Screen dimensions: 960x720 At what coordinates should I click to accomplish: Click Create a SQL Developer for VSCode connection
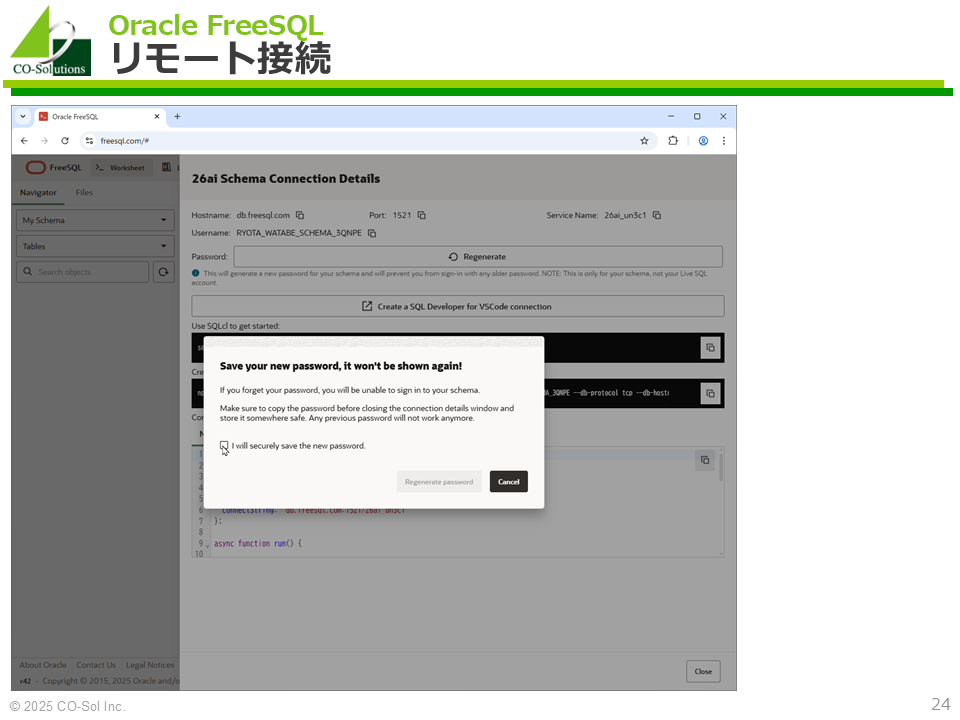[x=457, y=306]
